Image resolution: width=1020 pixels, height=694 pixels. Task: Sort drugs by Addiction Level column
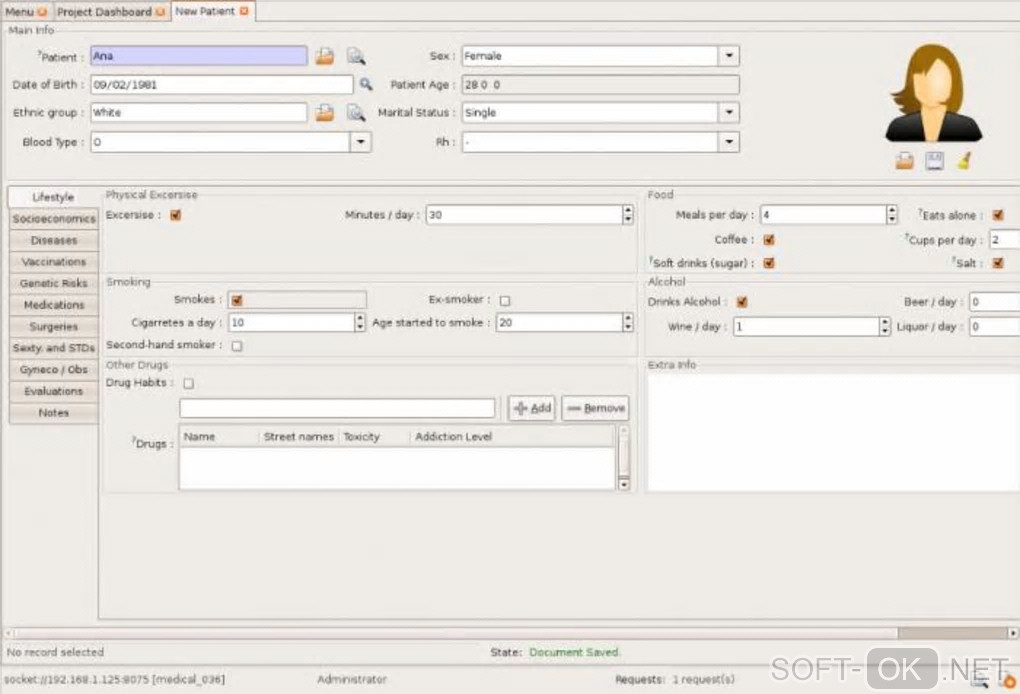tap(512, 436)
